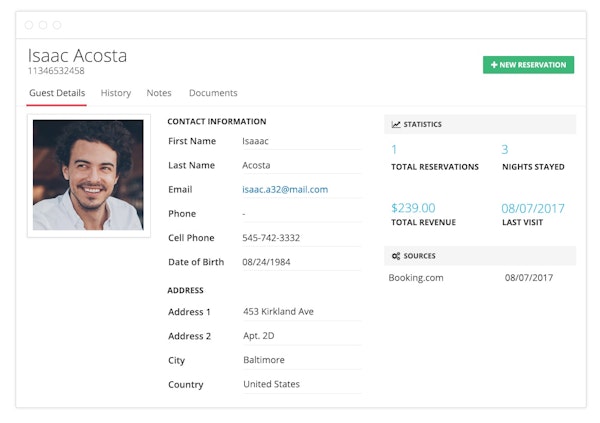
Task: Click the Last Name field
Action: click(300, 165)
